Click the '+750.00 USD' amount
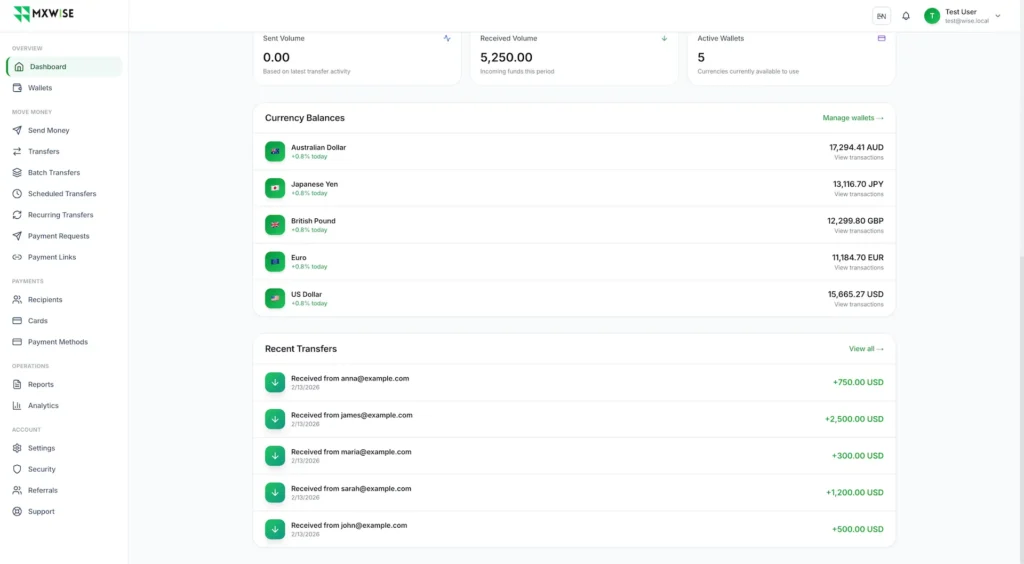This screenshot has height=564, width=1024. (858, 383)
